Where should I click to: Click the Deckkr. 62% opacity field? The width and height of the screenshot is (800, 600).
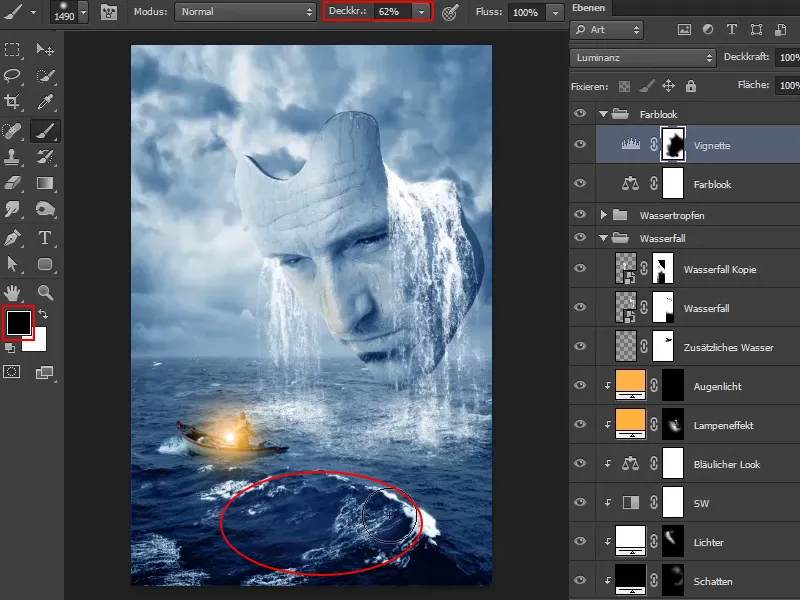click(393, 12)
